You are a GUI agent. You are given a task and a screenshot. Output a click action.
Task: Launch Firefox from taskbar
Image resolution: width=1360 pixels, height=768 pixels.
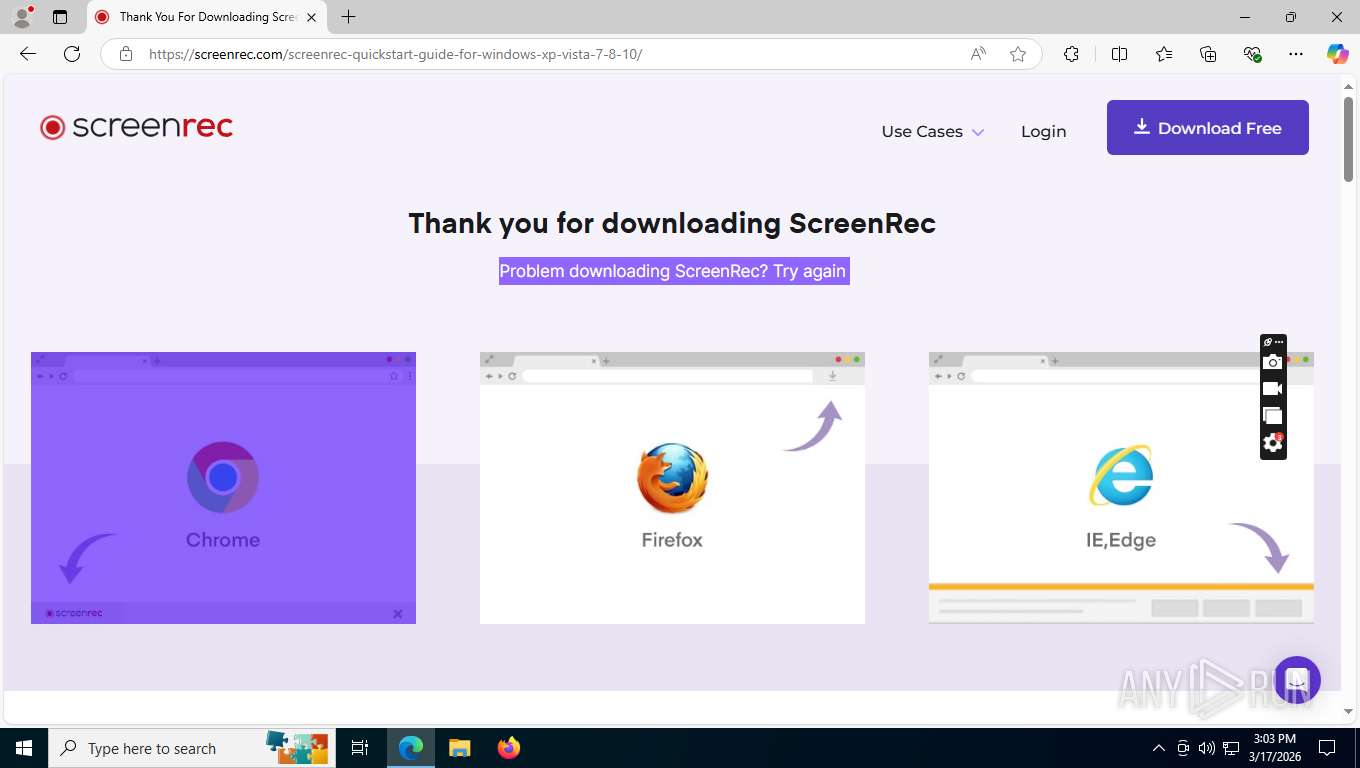coord(508,748)
